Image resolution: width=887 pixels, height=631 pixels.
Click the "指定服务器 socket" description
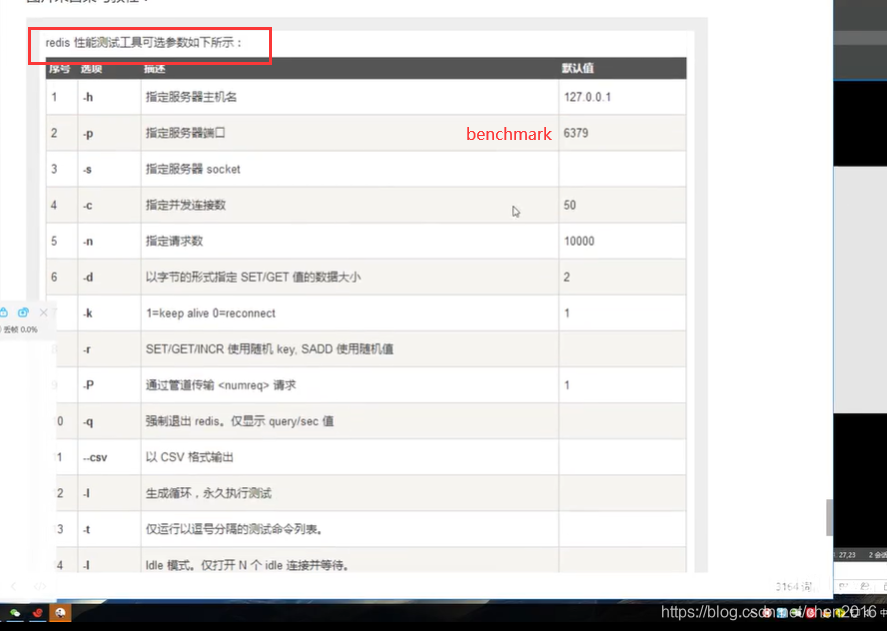(193, 169)
